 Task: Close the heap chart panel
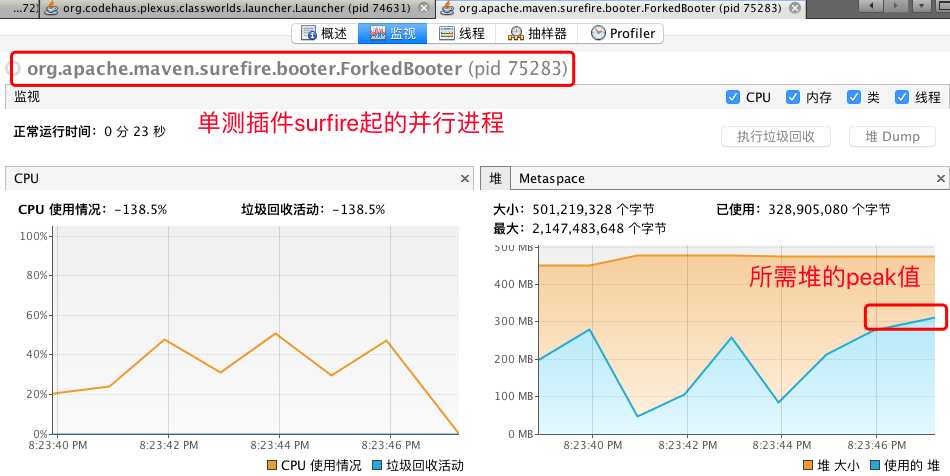coord(940,179)
